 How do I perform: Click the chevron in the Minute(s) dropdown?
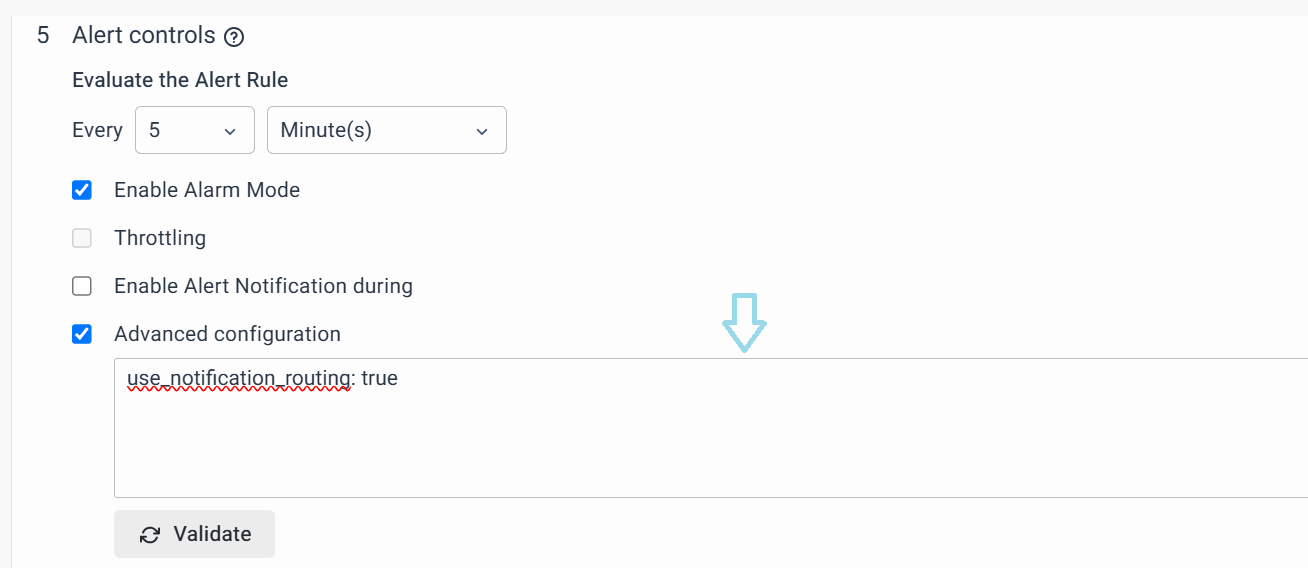[x=482, y=131]
